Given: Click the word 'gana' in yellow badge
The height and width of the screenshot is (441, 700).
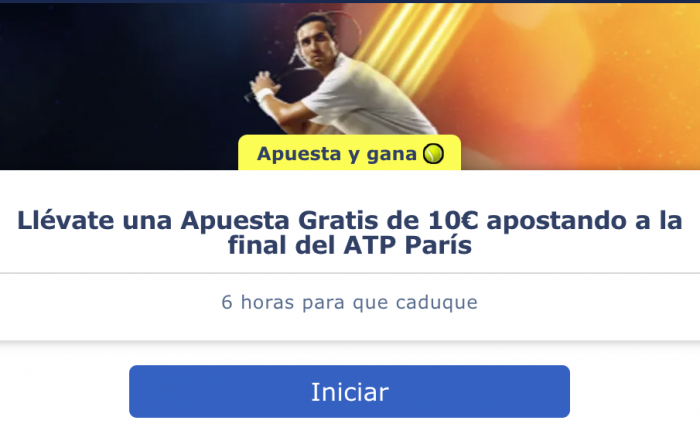Looking at the screenshot, I should 391,154.
